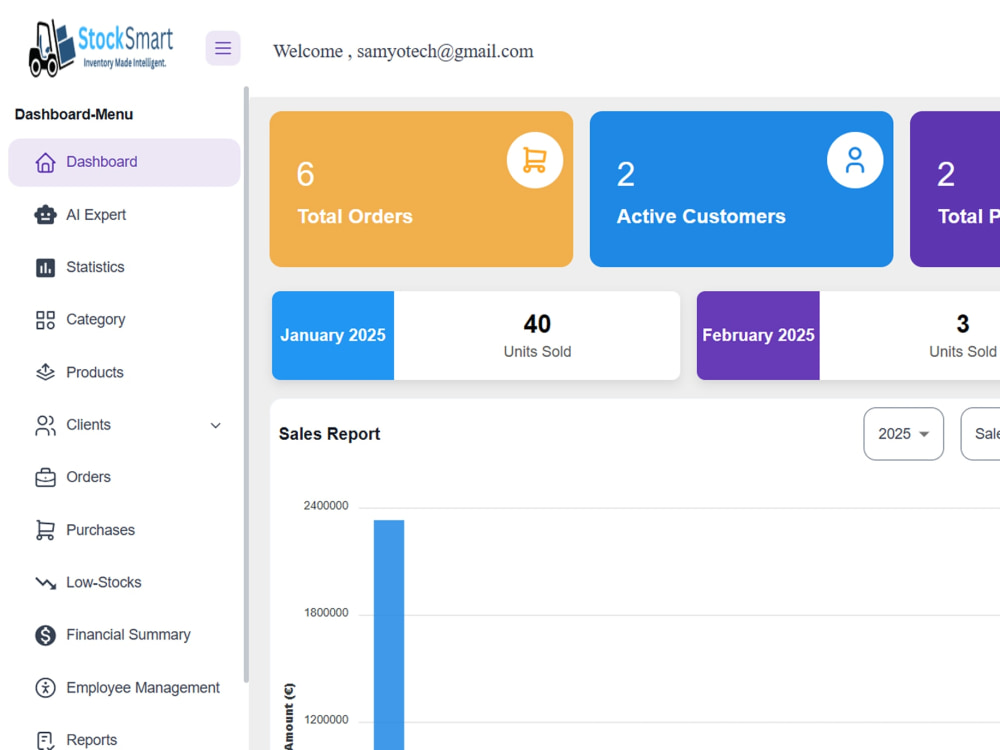Click the Clients people icon
The image size is (1000, 750).
(45, 425)
